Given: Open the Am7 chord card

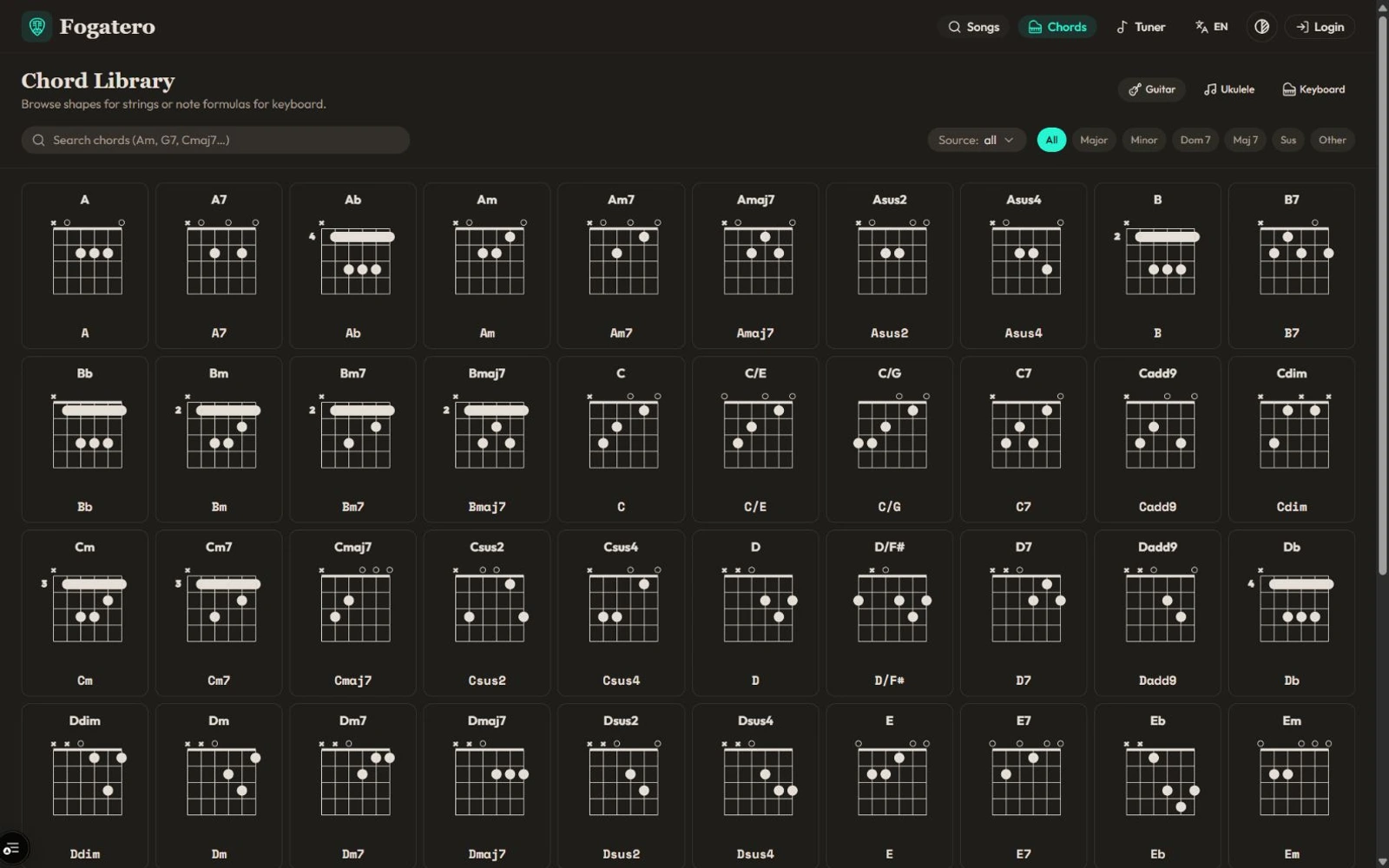Looking at the screenshot, I should pos(621,266).
